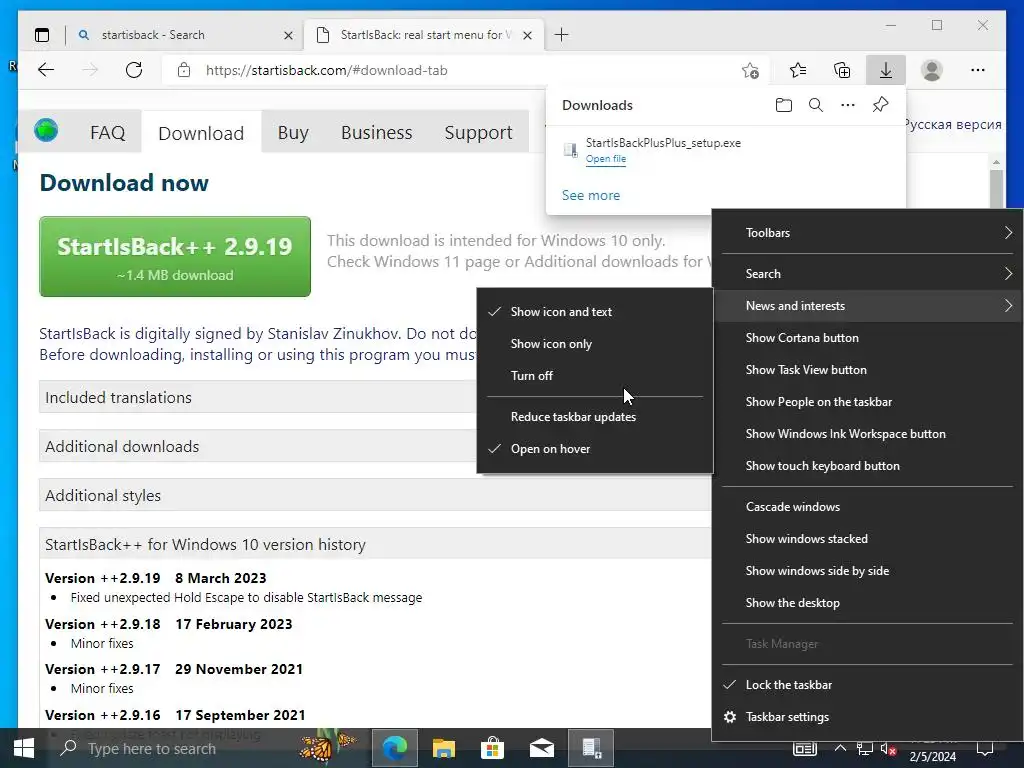Toggle Show touch keyboard button
Screen dimensions: 1024x768
(x=867, y=466)
